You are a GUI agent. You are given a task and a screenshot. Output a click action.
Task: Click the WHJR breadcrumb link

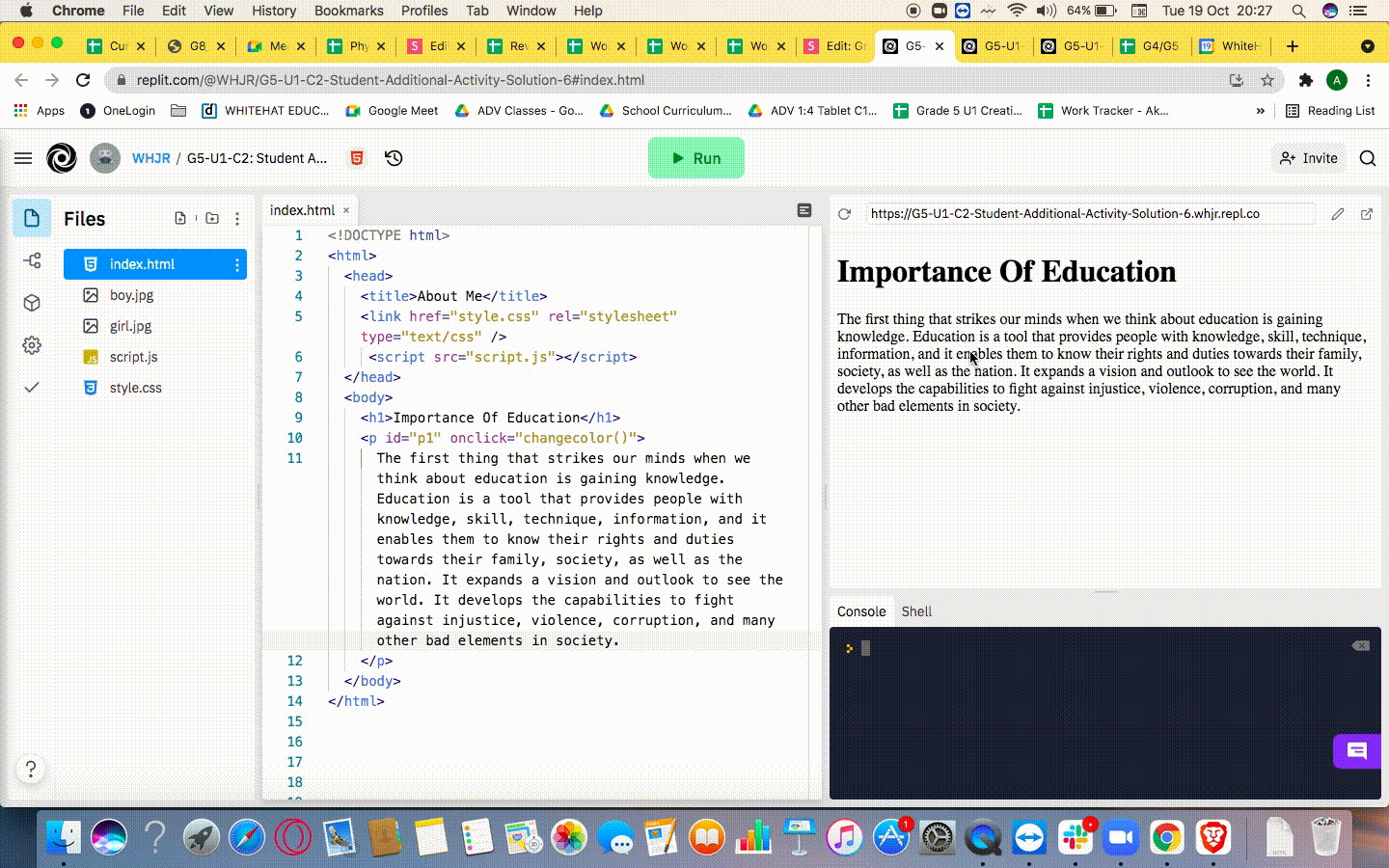pos(150,158)
